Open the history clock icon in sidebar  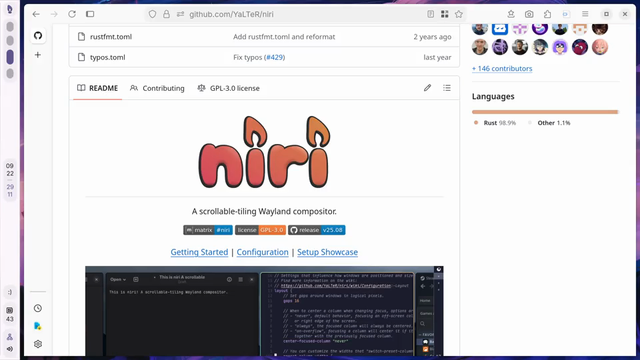click(38, 308)
